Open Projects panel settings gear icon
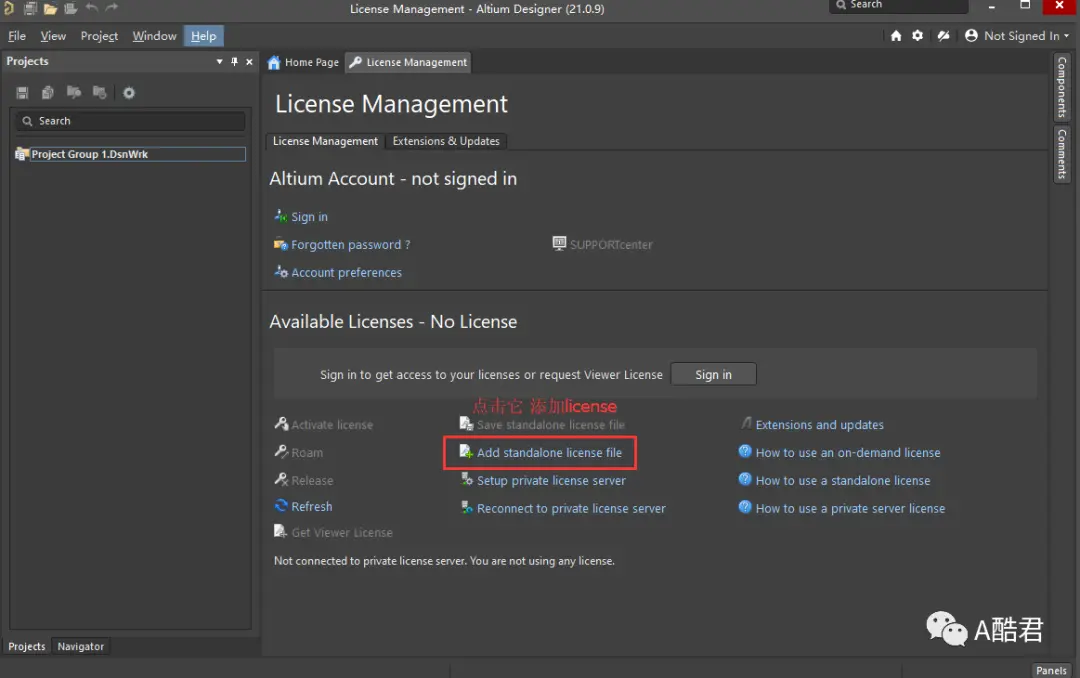 [x=129, y=92]
